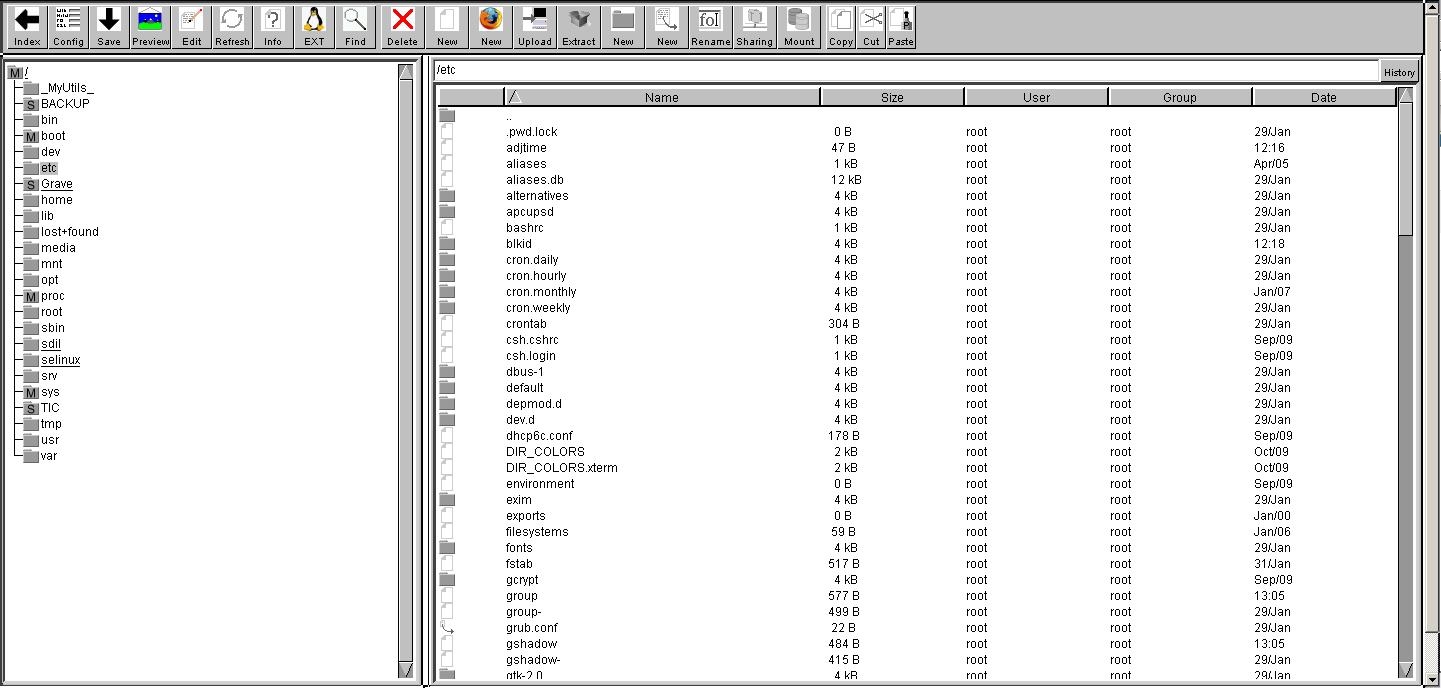The image size is (1441, 688).
Task: Select the BACKUP tree folder
Action: pyautogui.click(x=65, y=104)
